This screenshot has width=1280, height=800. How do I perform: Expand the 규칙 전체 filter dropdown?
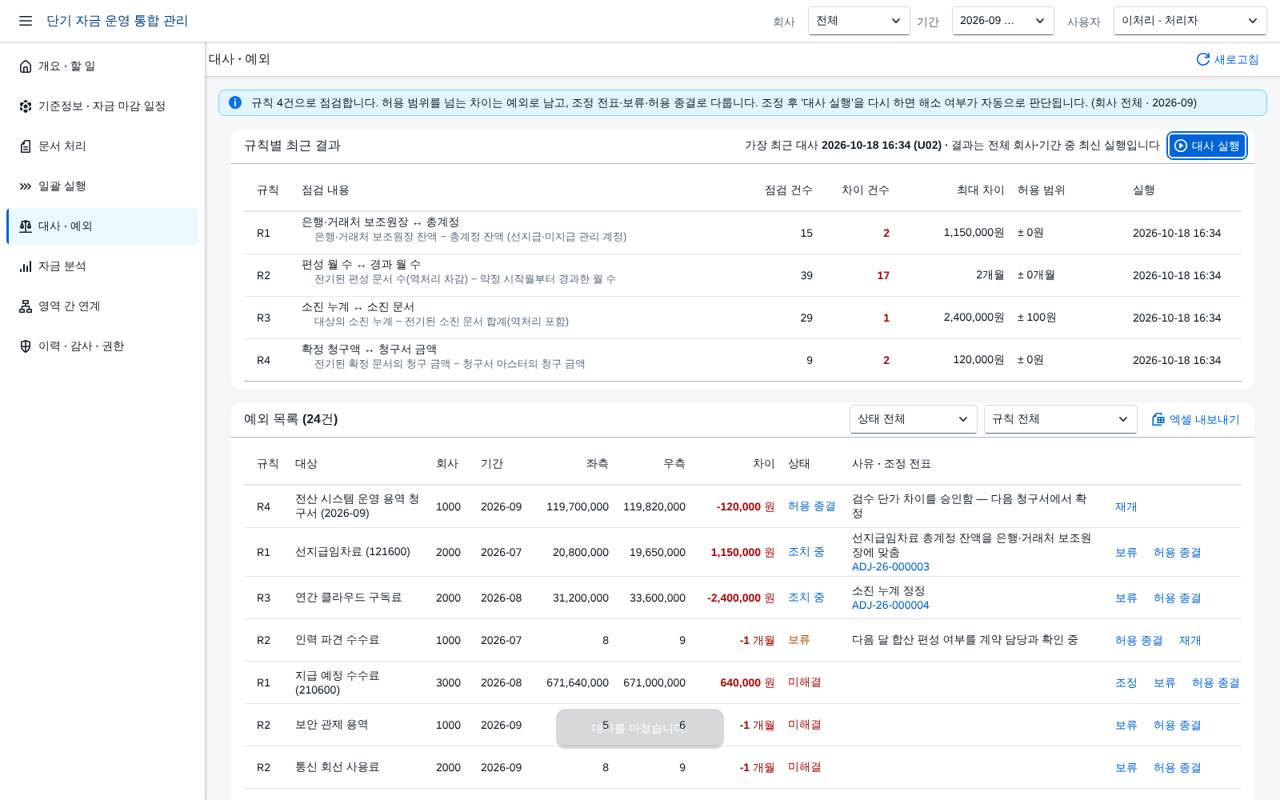coord(1061,419)
